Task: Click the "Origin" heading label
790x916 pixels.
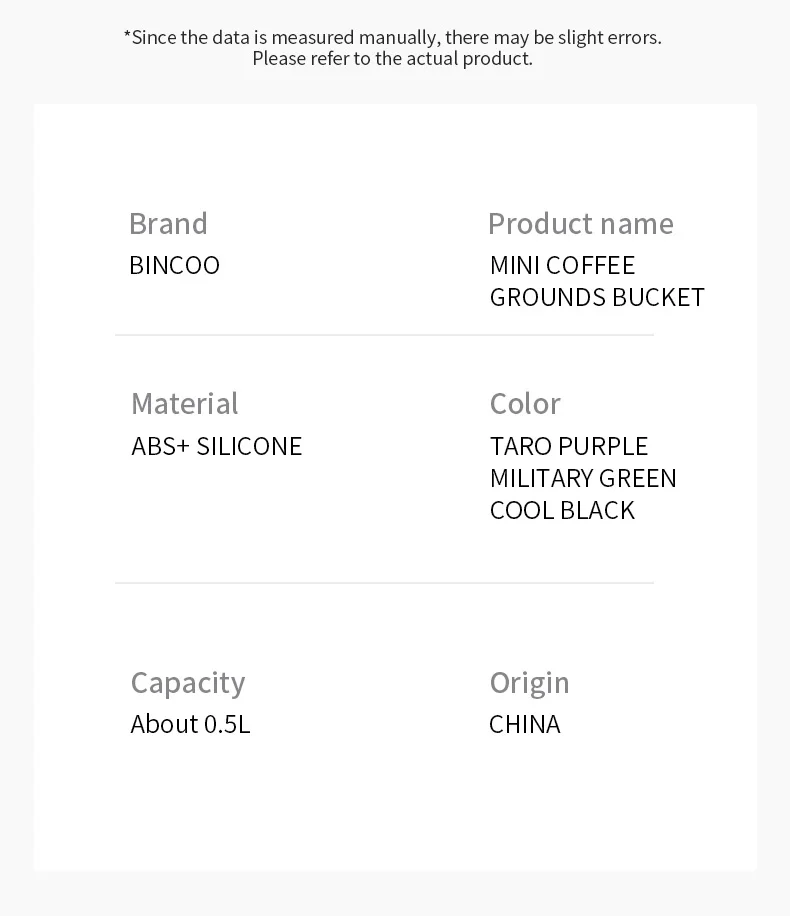Action: 529,682
